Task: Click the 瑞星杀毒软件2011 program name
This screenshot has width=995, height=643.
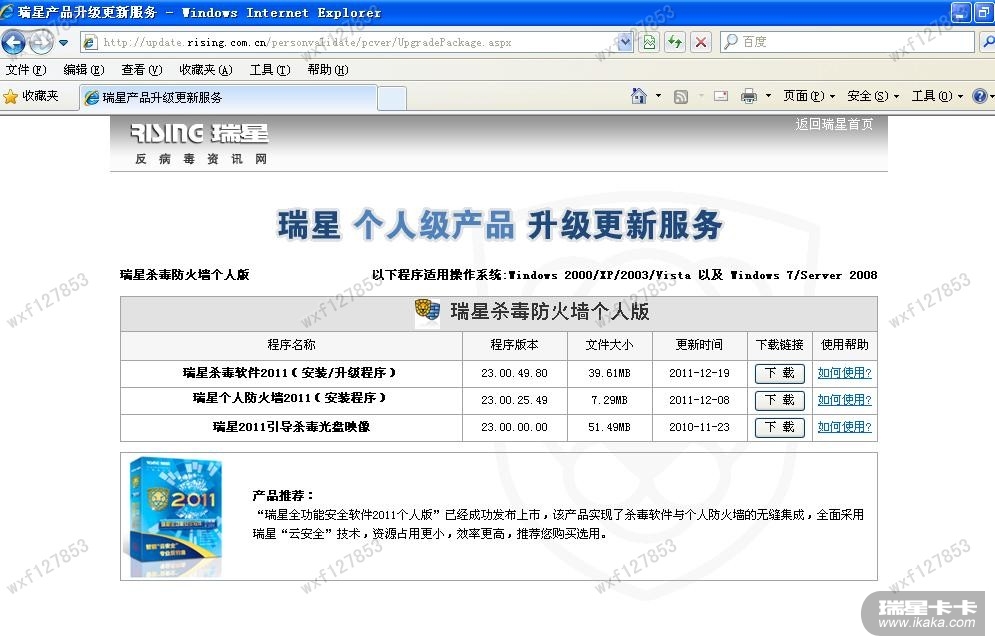Action: pos(289,373)
